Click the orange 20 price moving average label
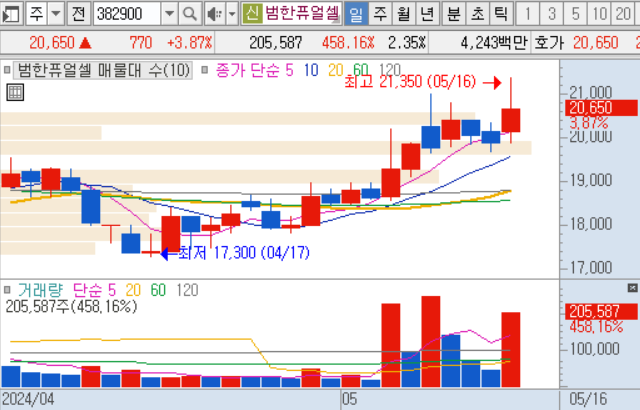This screenshot has width=640, height=410. pyautogui.click(x=336, y=70)
